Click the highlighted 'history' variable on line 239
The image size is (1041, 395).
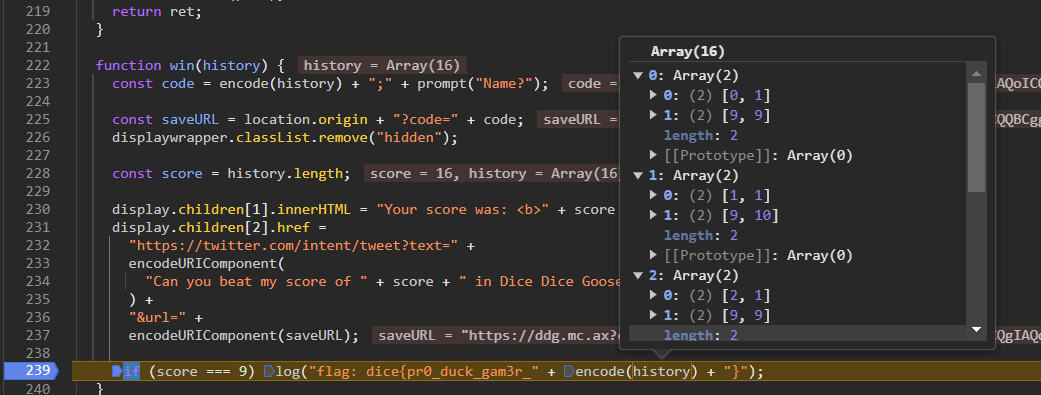[661, 371]
